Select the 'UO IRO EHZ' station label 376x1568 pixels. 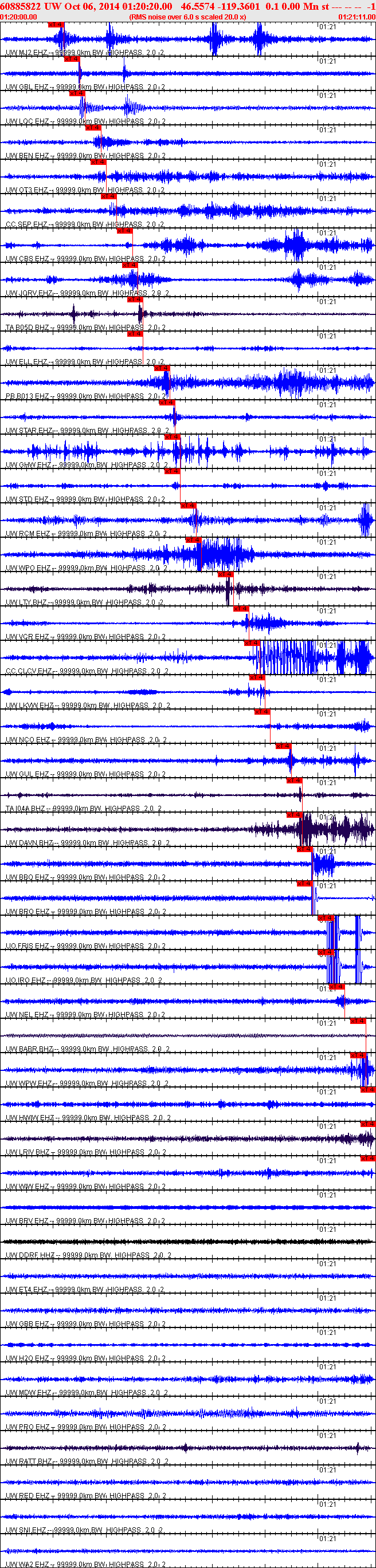tap(26, 981)
